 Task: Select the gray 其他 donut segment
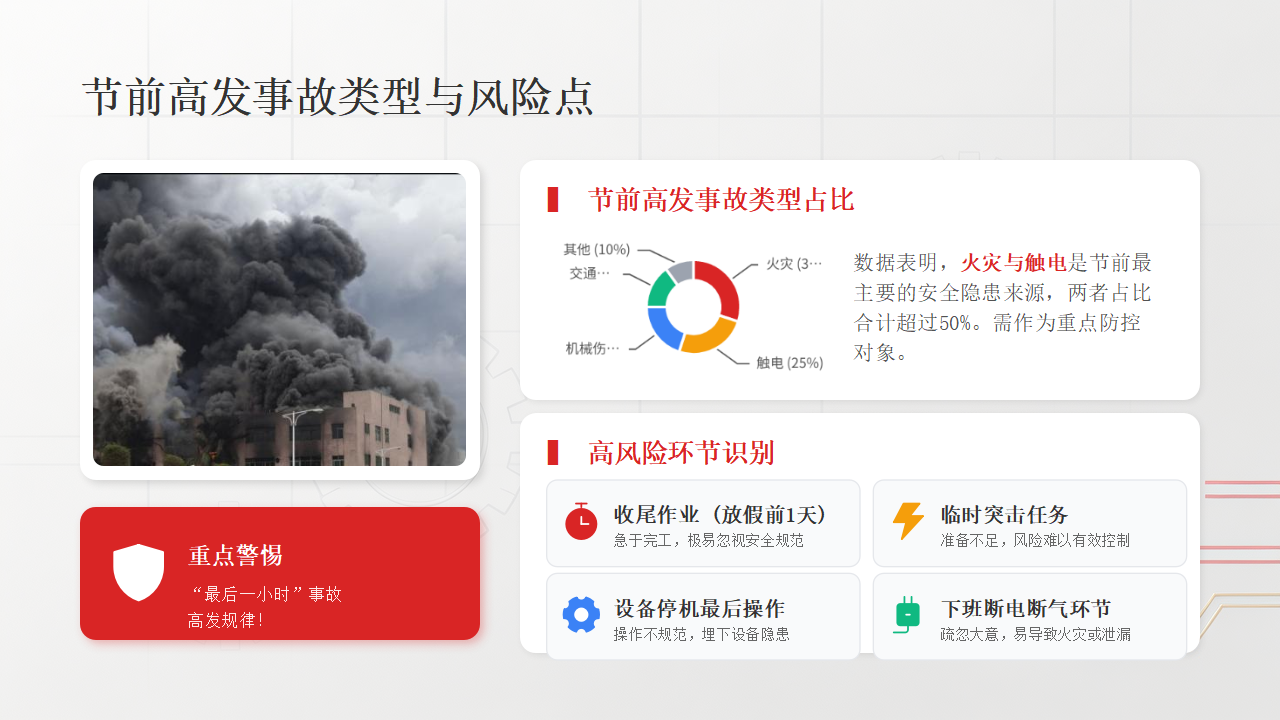pos(680,270)
